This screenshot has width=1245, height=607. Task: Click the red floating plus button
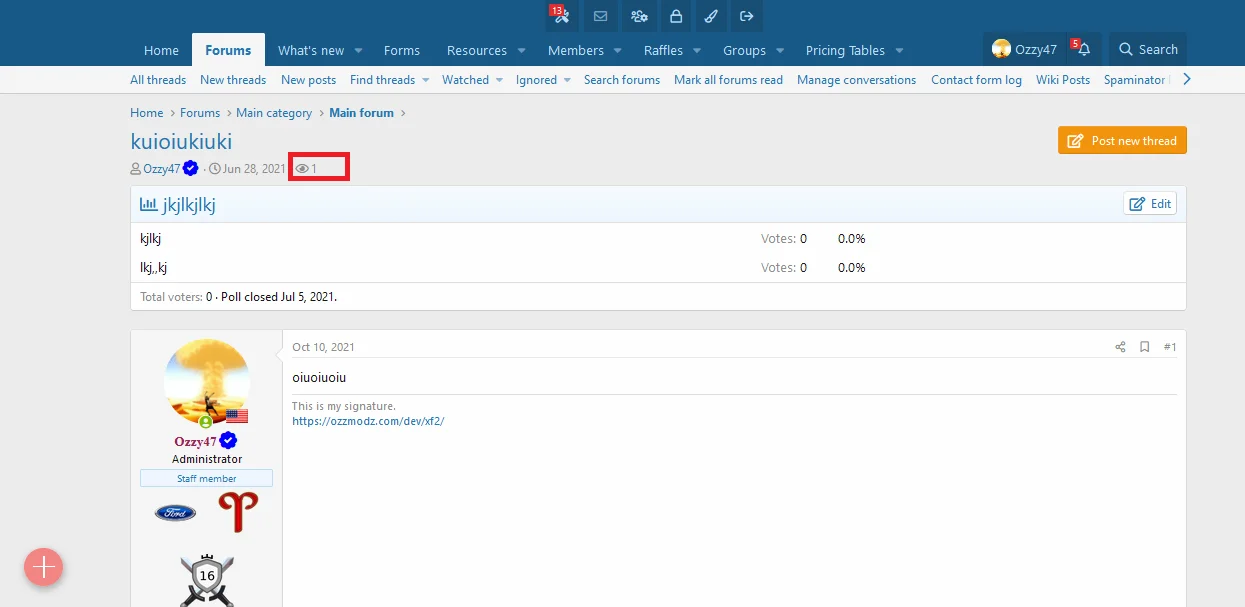click(x=44, y=567)
